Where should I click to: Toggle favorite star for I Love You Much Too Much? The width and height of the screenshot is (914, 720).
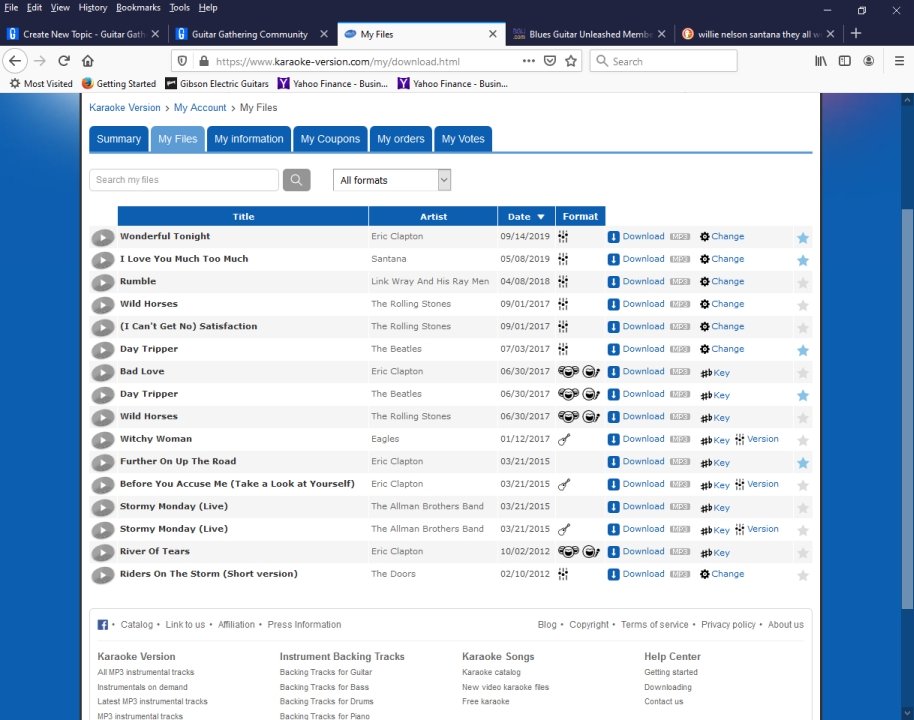pyautogui.click(x=803, y=261)
